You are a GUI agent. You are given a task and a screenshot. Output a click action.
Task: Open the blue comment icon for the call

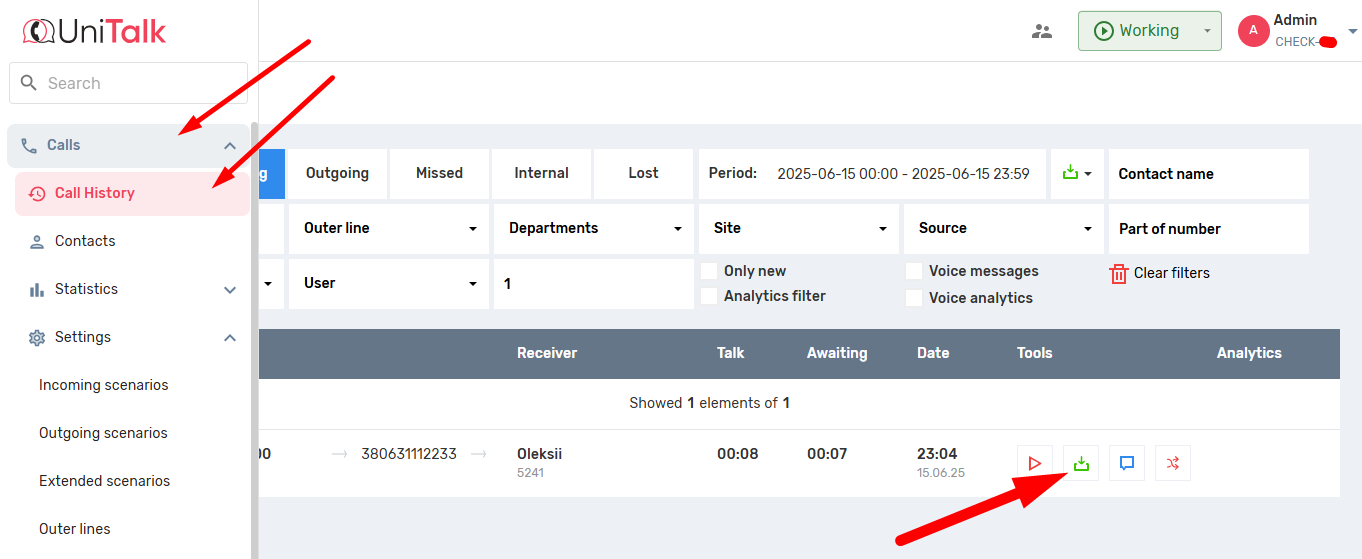point(1126,463)
